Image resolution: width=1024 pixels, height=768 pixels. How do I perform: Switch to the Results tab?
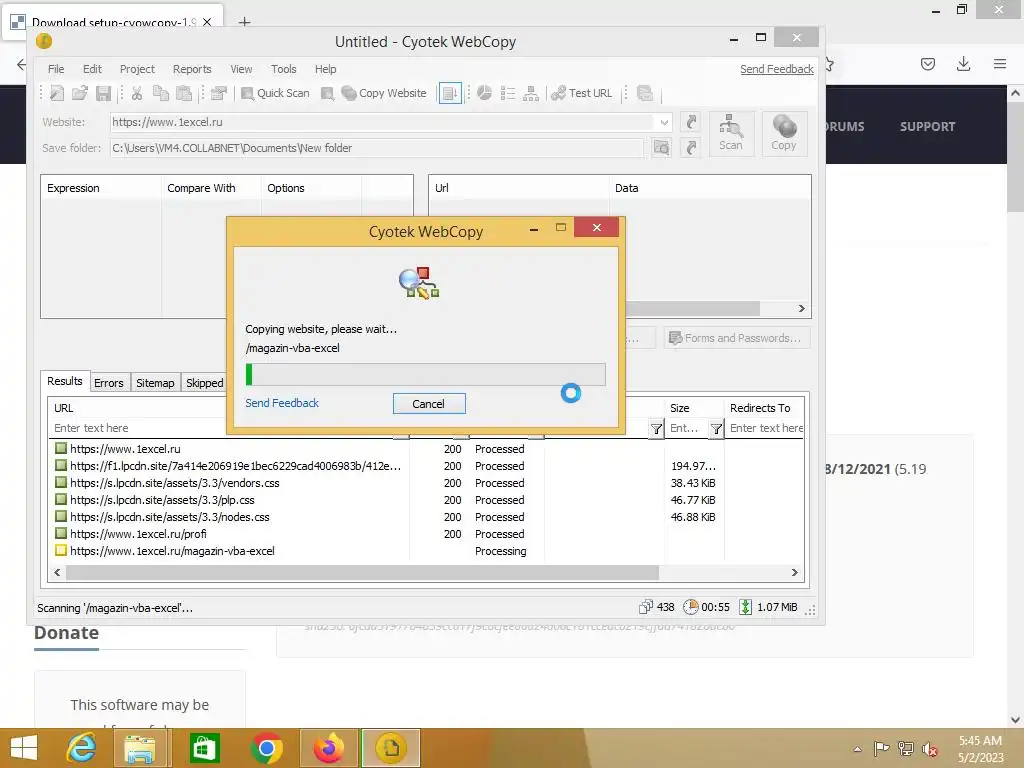coord(65,381)
